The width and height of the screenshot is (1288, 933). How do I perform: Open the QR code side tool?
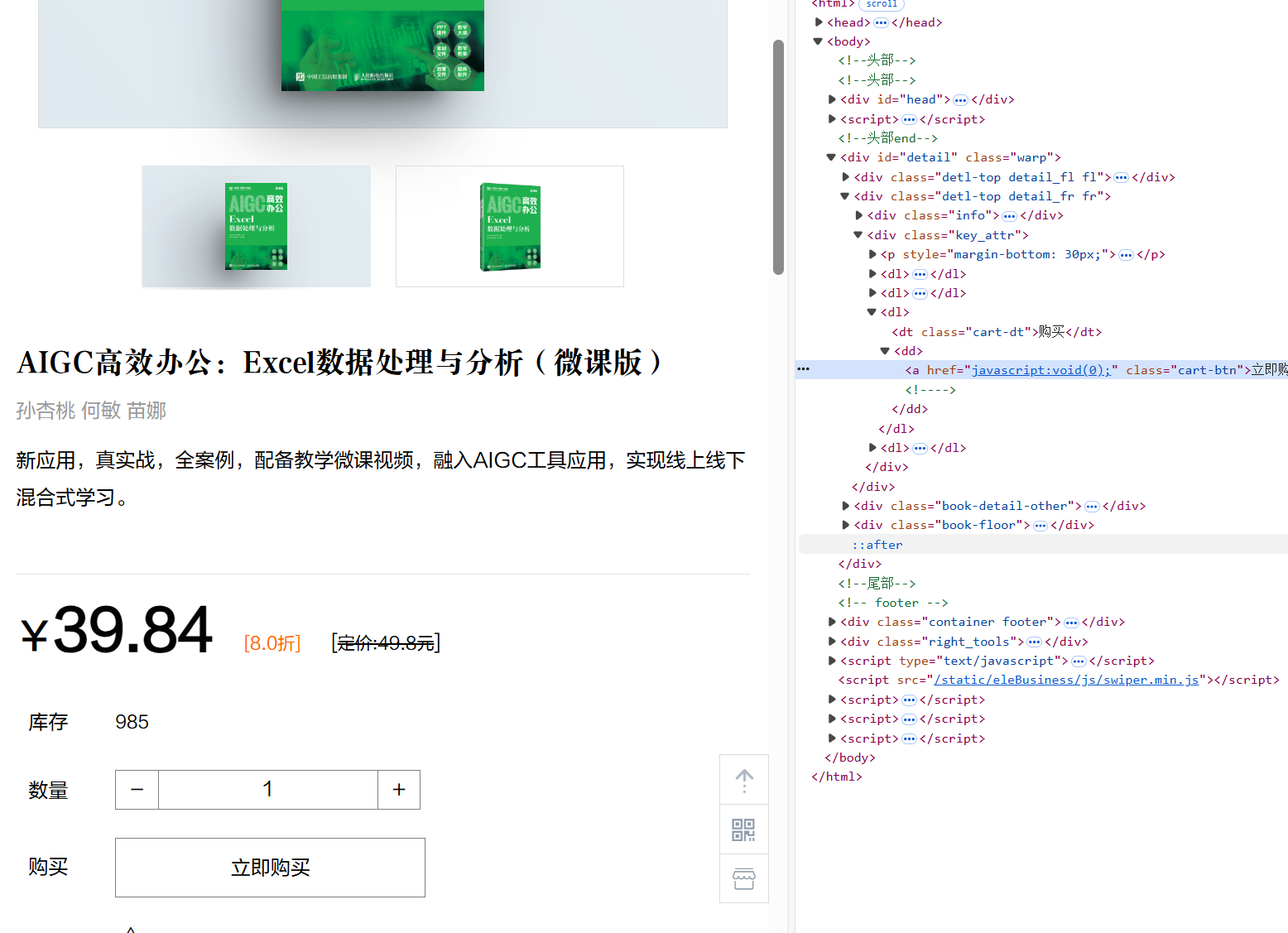(x=743, y=830)
